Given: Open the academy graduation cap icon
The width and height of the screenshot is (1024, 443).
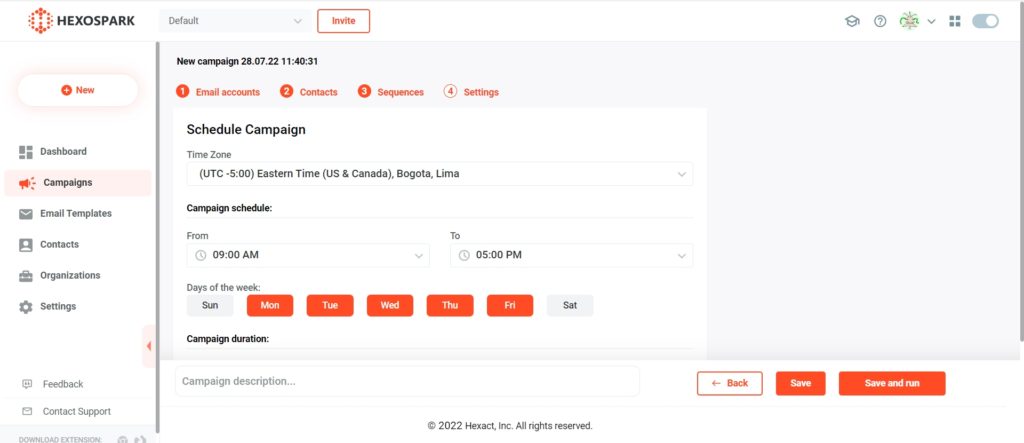Looking at the screenshot, I should (x=852, y=21).
